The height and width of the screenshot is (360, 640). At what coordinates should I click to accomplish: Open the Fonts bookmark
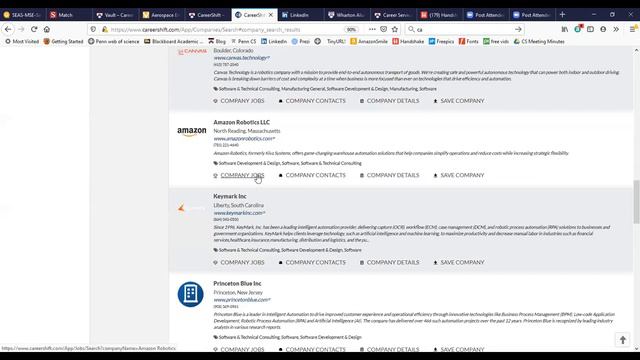469,41
